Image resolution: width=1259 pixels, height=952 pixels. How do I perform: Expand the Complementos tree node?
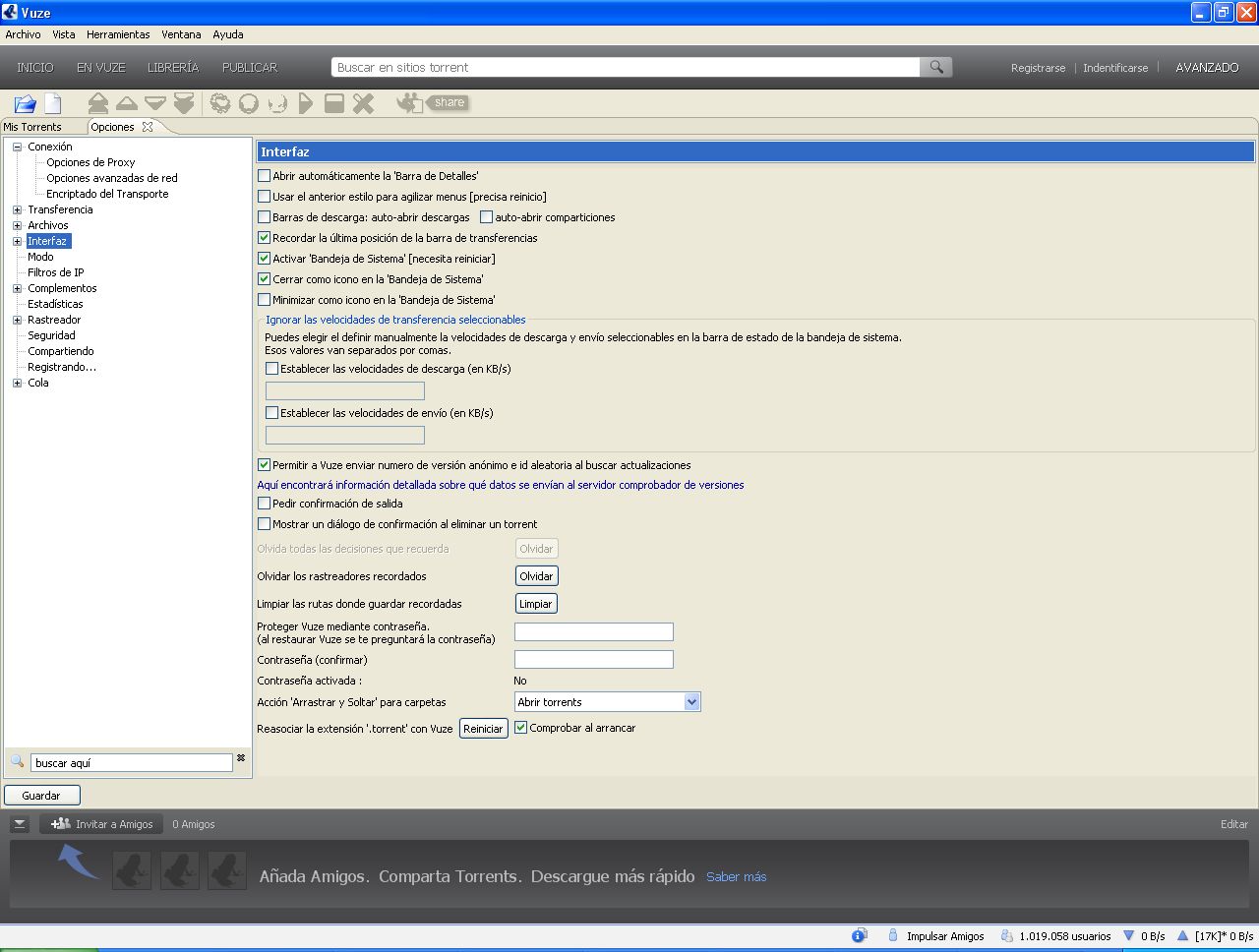tap(17, 288)
